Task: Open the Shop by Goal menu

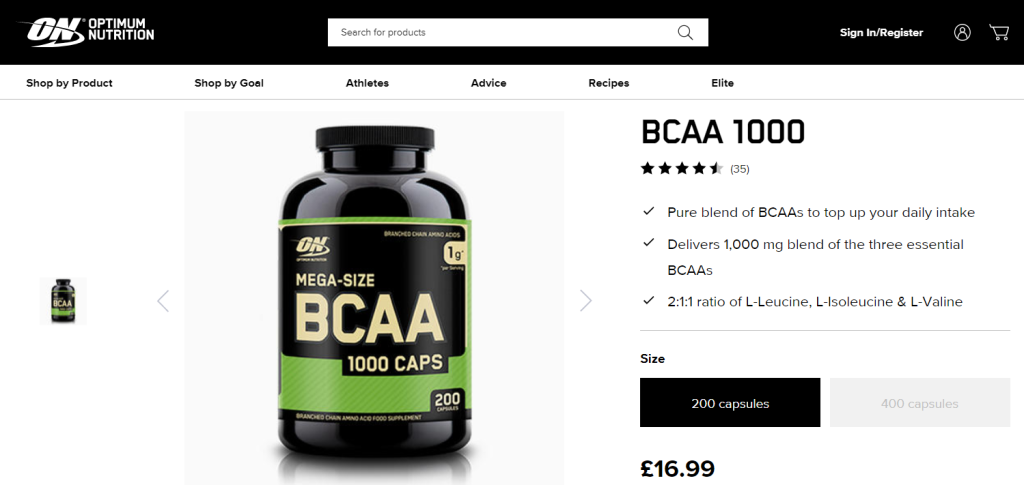Action: [229, 83]
